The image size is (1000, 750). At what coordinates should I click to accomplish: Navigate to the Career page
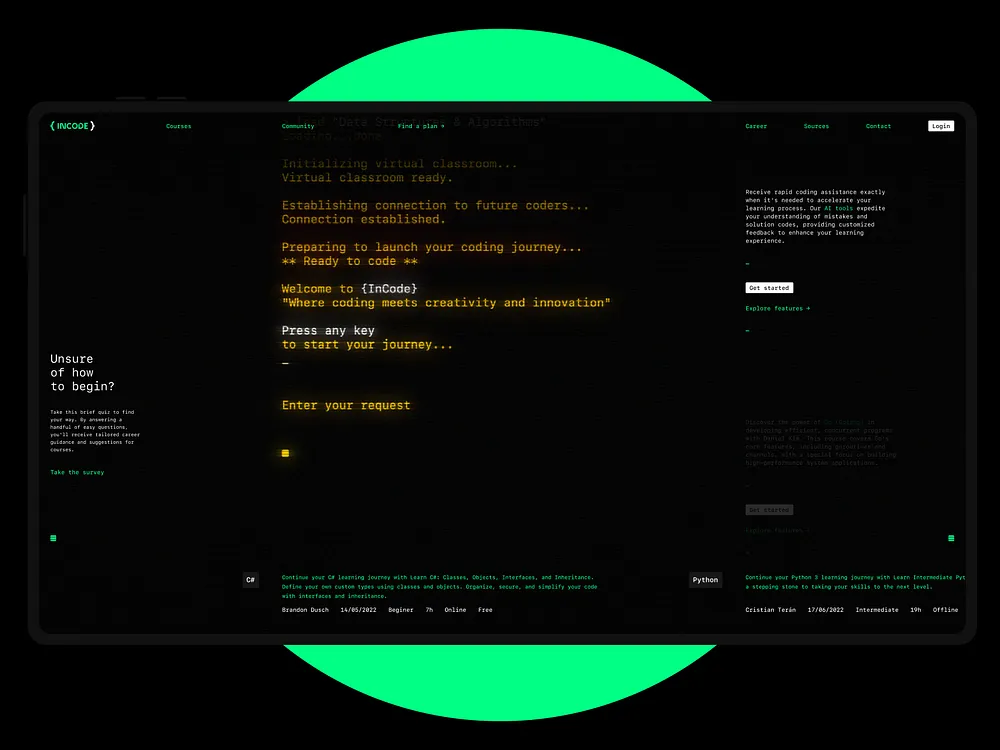pyautogui.click(x=756, y=126)
